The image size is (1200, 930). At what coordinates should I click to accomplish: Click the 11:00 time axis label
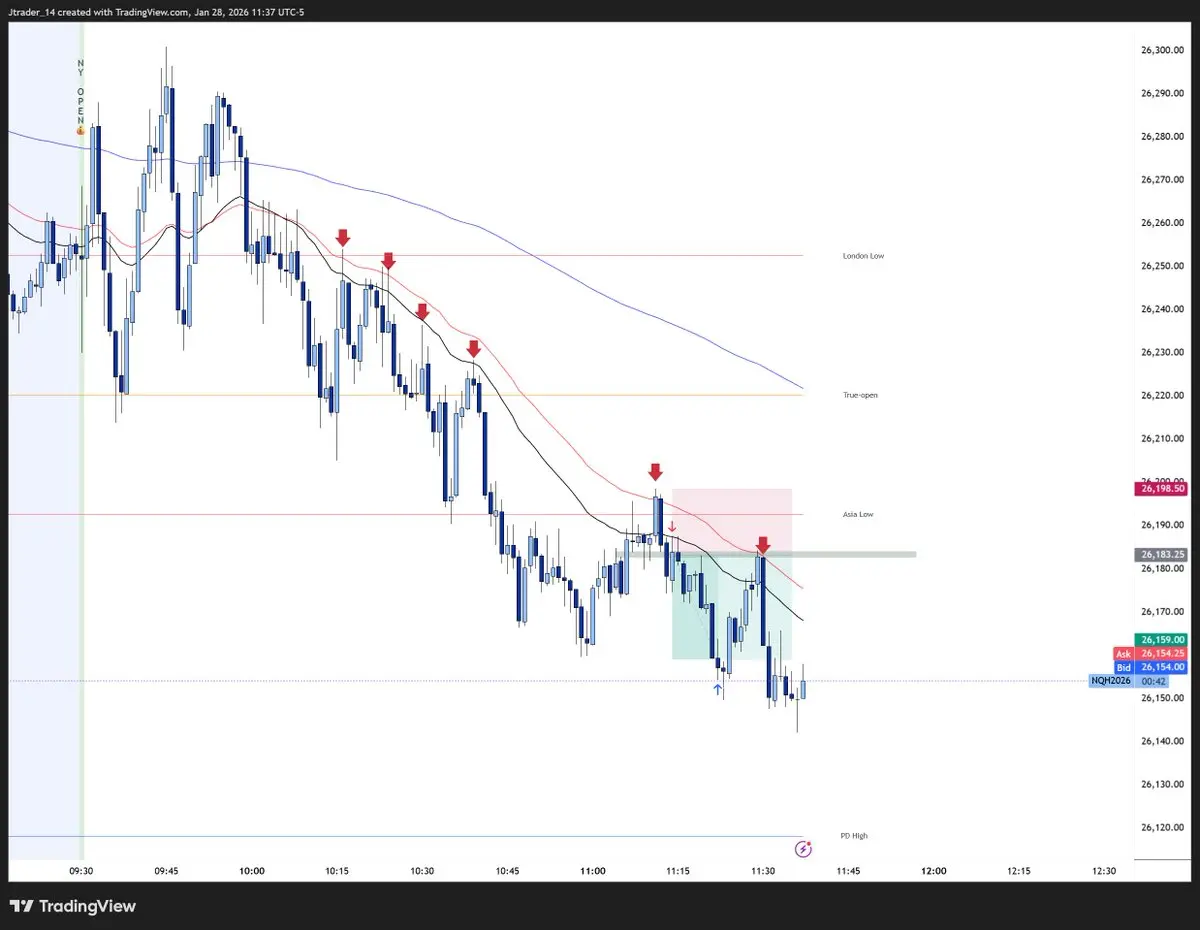pos(592,871)
